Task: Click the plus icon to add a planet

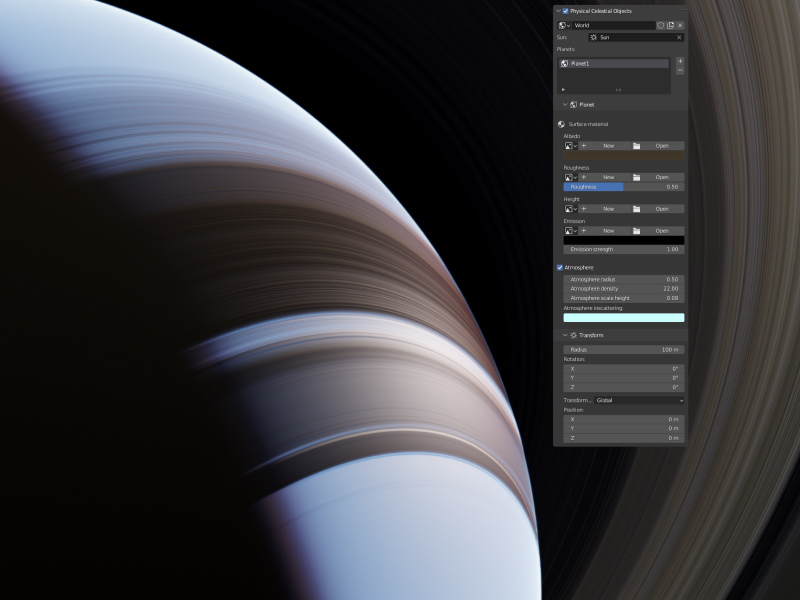Action: click(680, 61)
